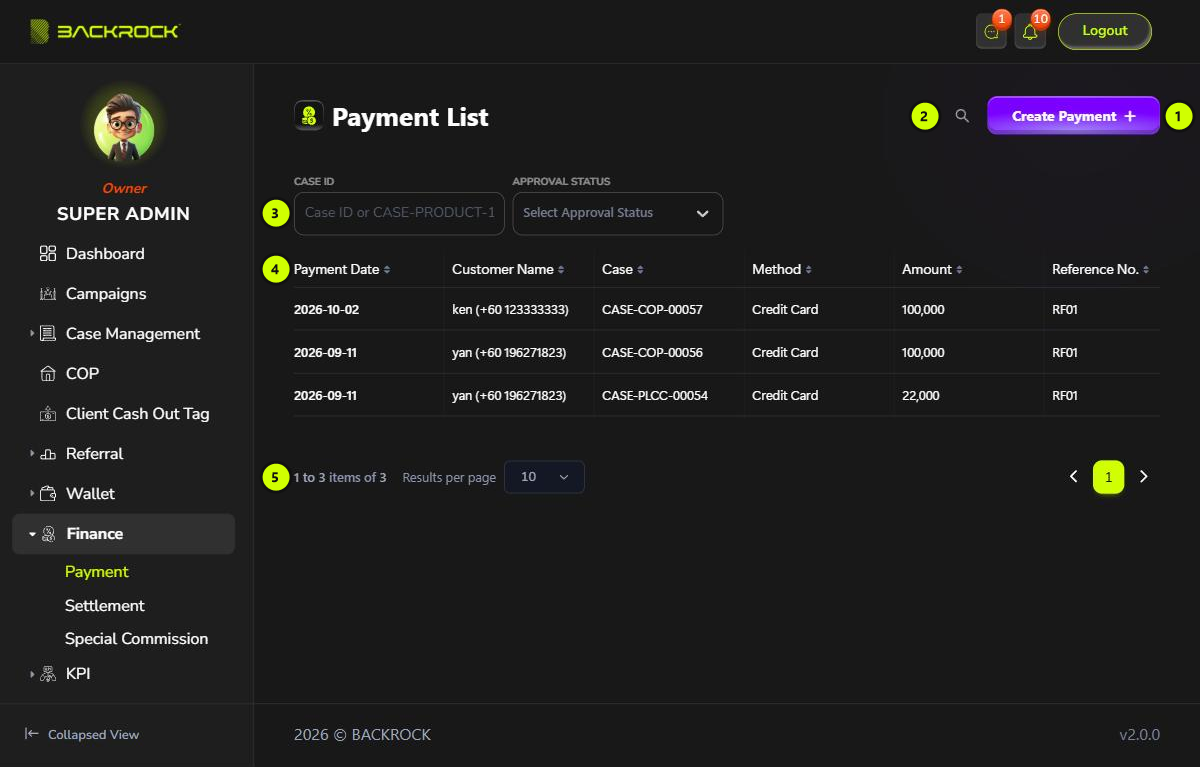Open the notifications bell icon
This screenshot has width=1200, height=767.
[x=1030, y=32]
